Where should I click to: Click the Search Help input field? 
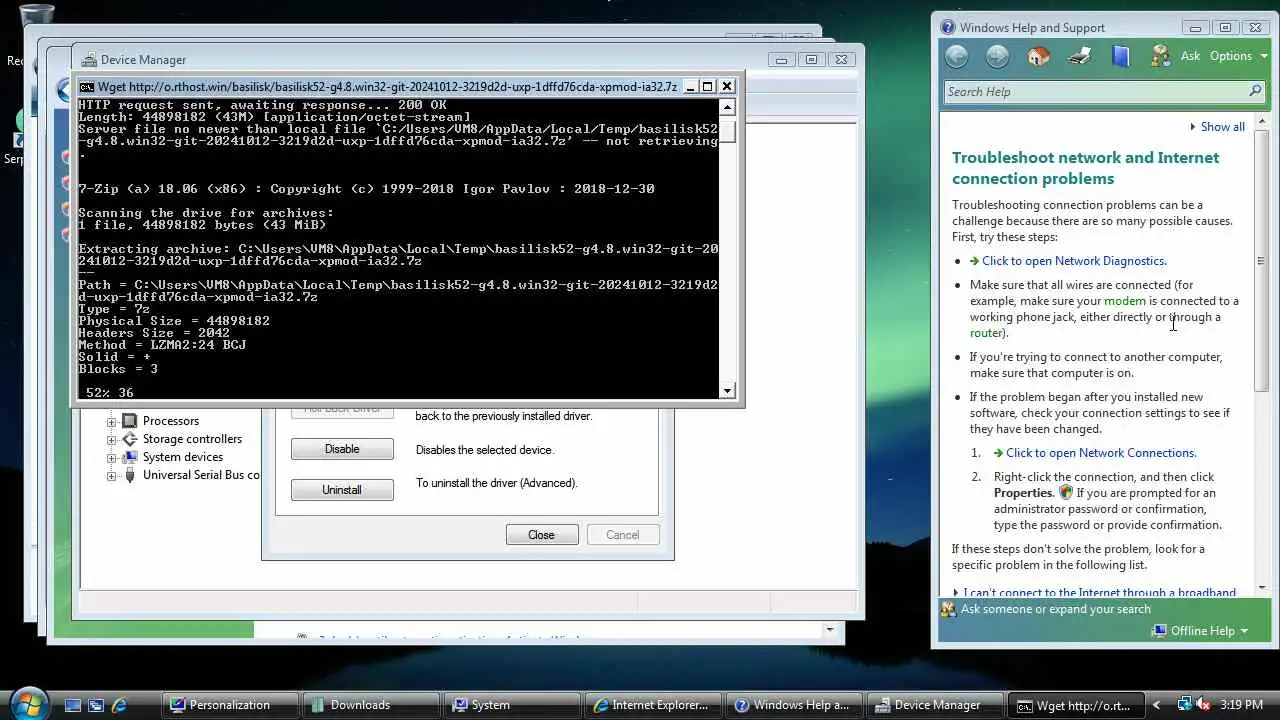1095,91
